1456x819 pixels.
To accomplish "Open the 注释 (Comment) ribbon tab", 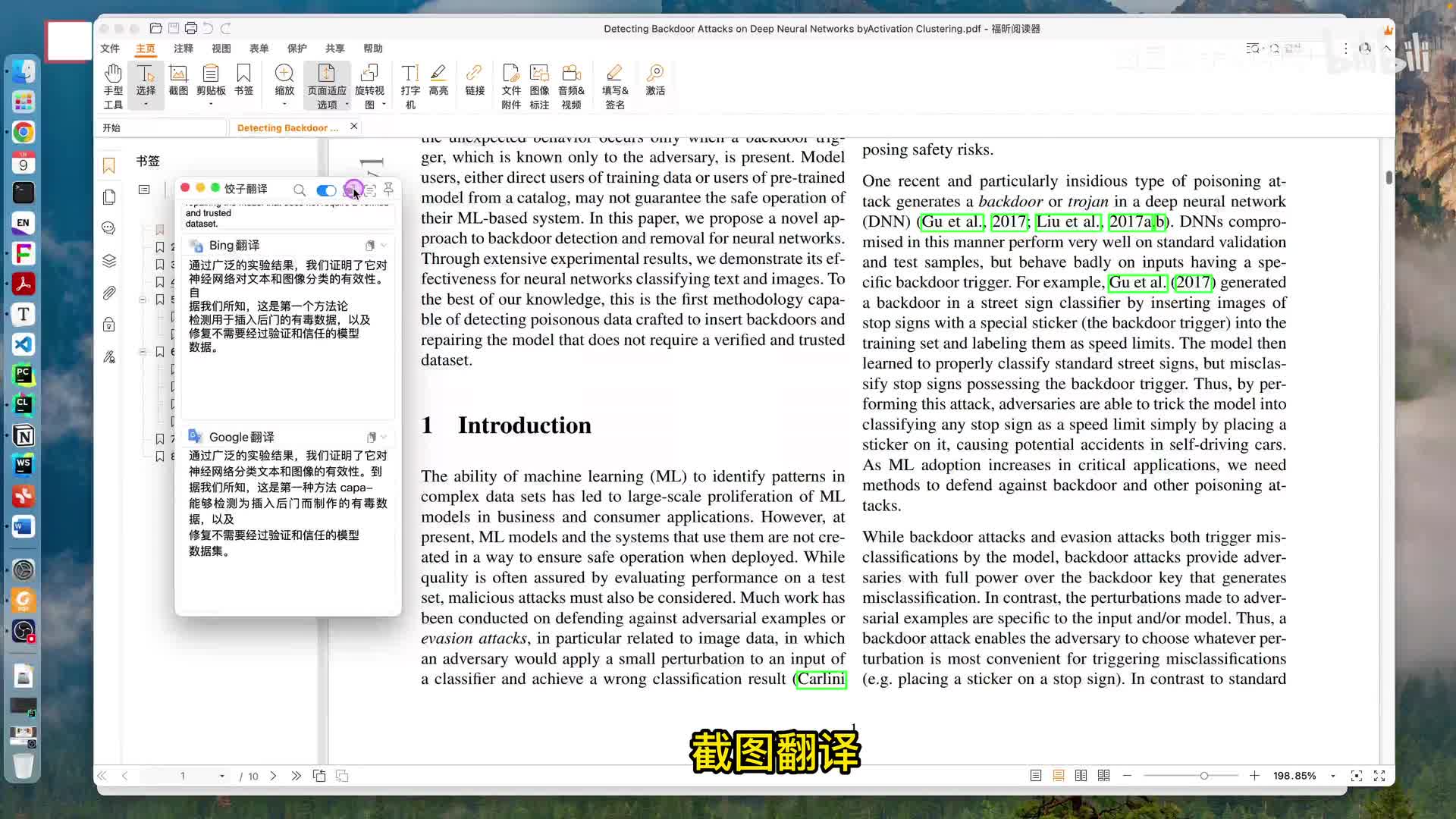I will (183, 49).
